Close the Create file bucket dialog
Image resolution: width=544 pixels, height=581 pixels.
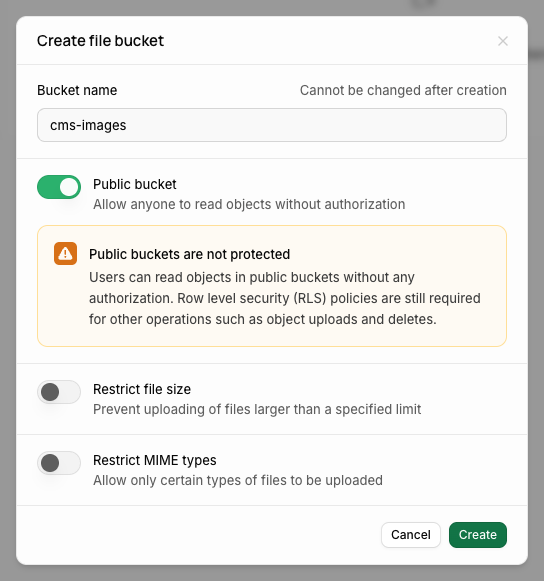click(502, 41)
